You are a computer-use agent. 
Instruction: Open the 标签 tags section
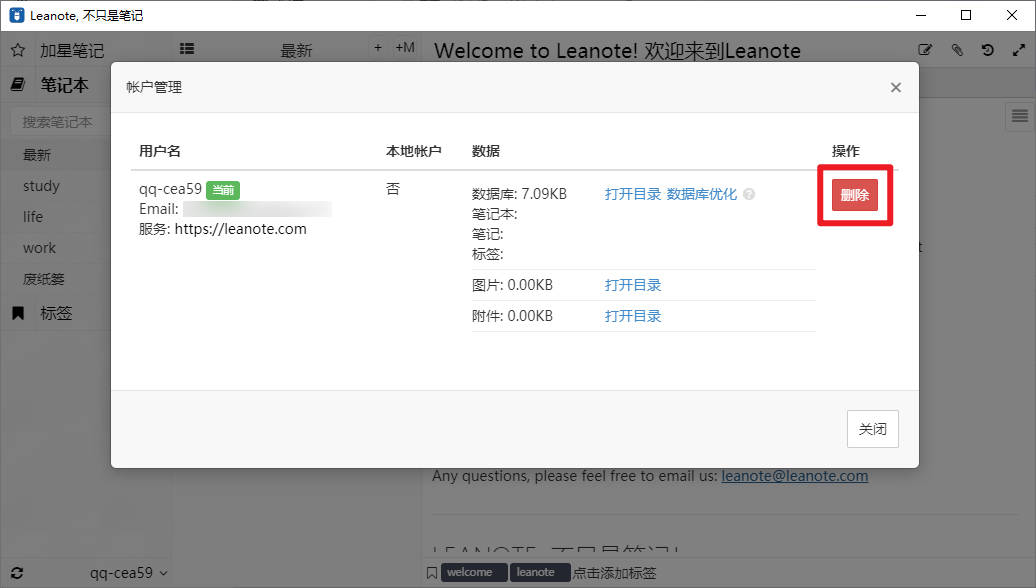56,313
